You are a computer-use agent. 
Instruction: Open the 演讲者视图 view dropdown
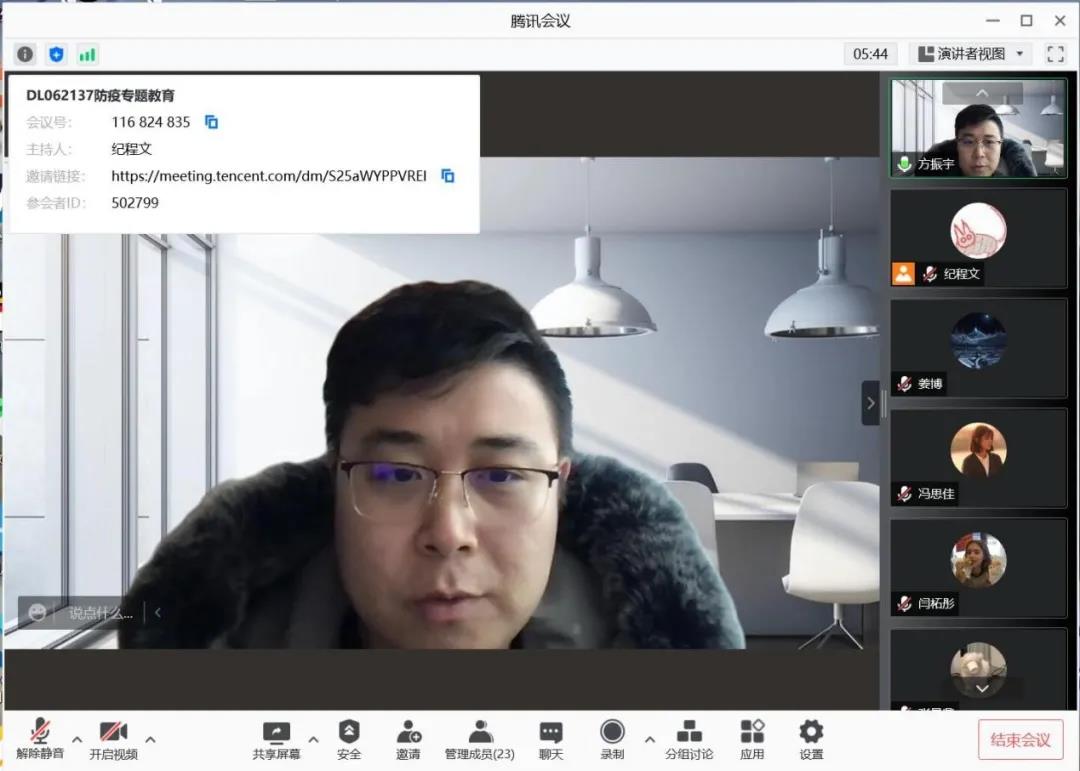[x=972, y=54]
